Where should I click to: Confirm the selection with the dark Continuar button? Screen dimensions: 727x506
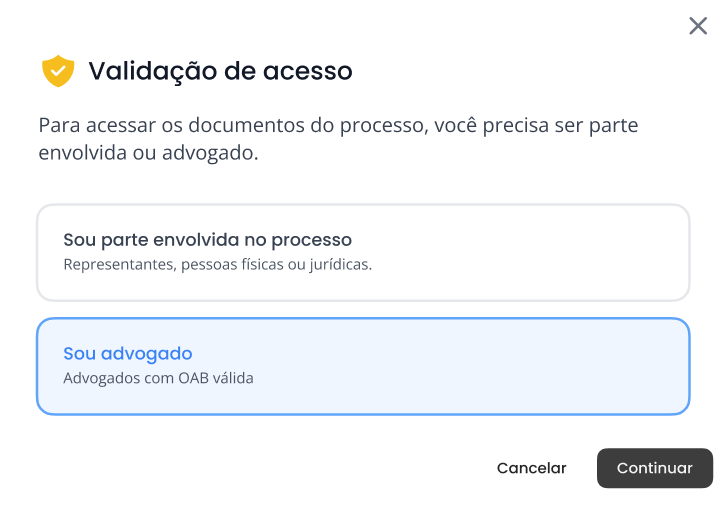click(655, 468)
